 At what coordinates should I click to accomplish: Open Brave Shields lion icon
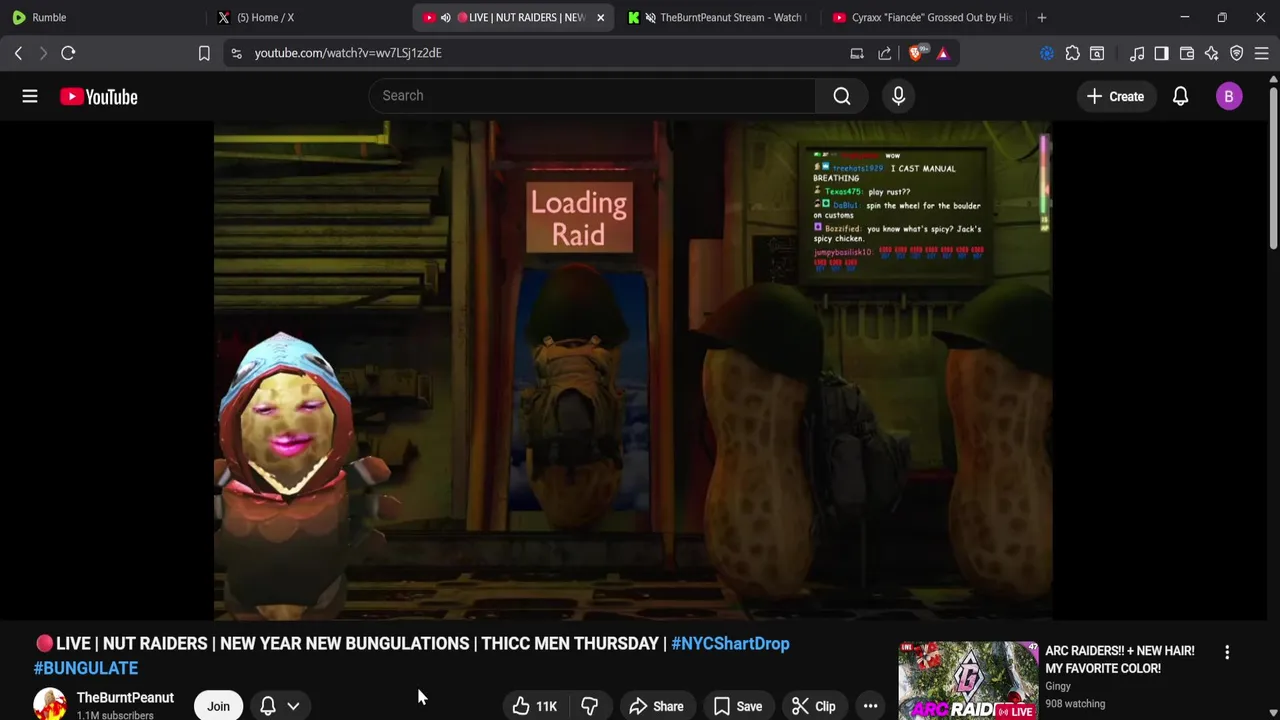[x=917, y=53]
